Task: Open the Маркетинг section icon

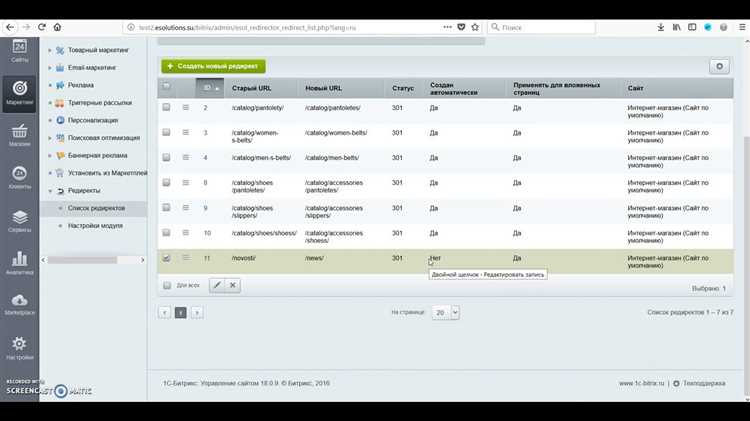Action: click(x=20, y=93)
